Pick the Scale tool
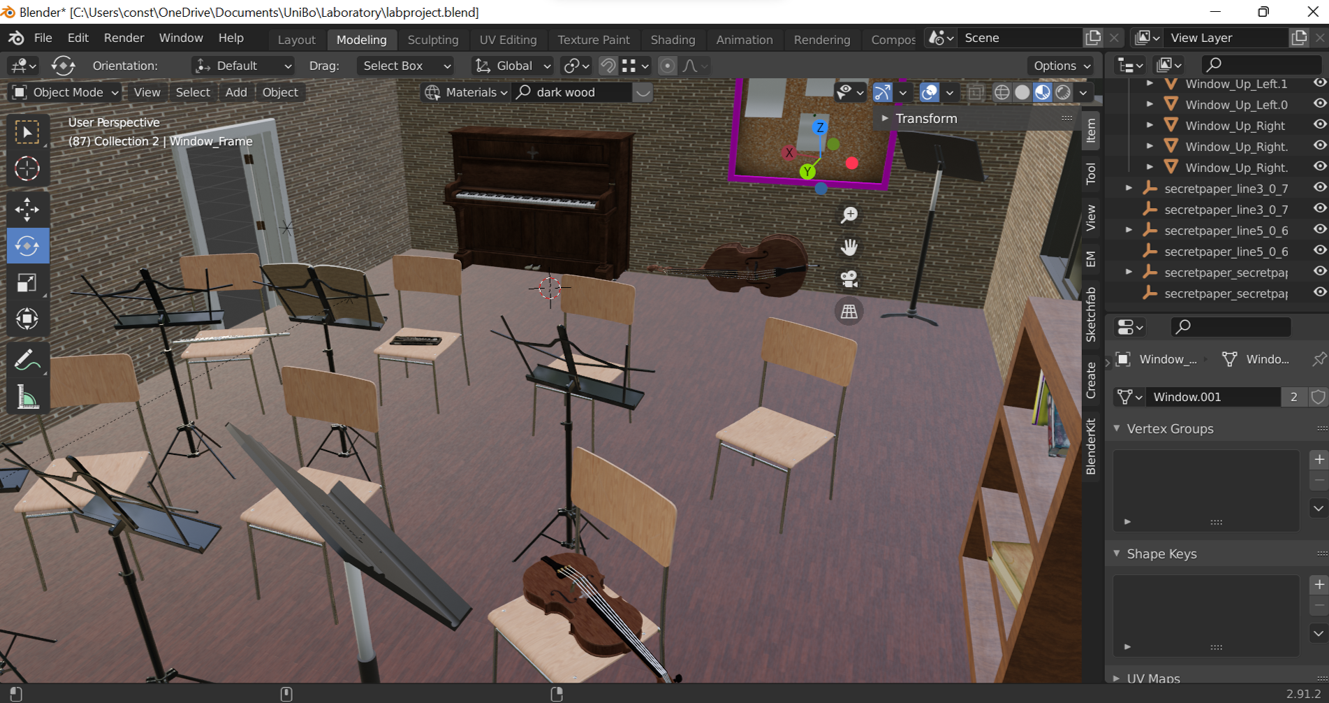 click(x=27, y=283)
